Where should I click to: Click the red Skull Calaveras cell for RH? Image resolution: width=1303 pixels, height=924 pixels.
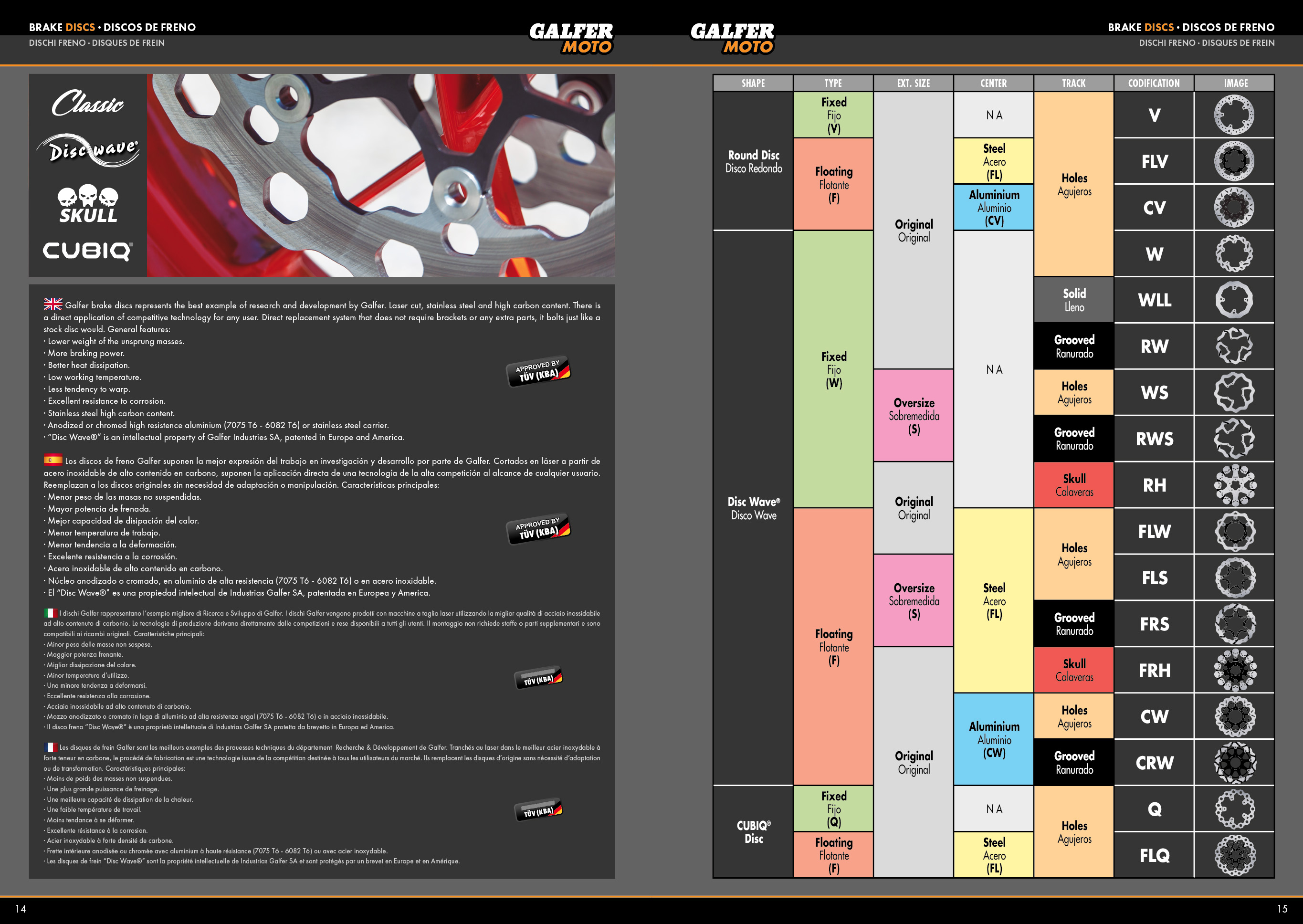pyautogui.click(x=1074, y=485)
